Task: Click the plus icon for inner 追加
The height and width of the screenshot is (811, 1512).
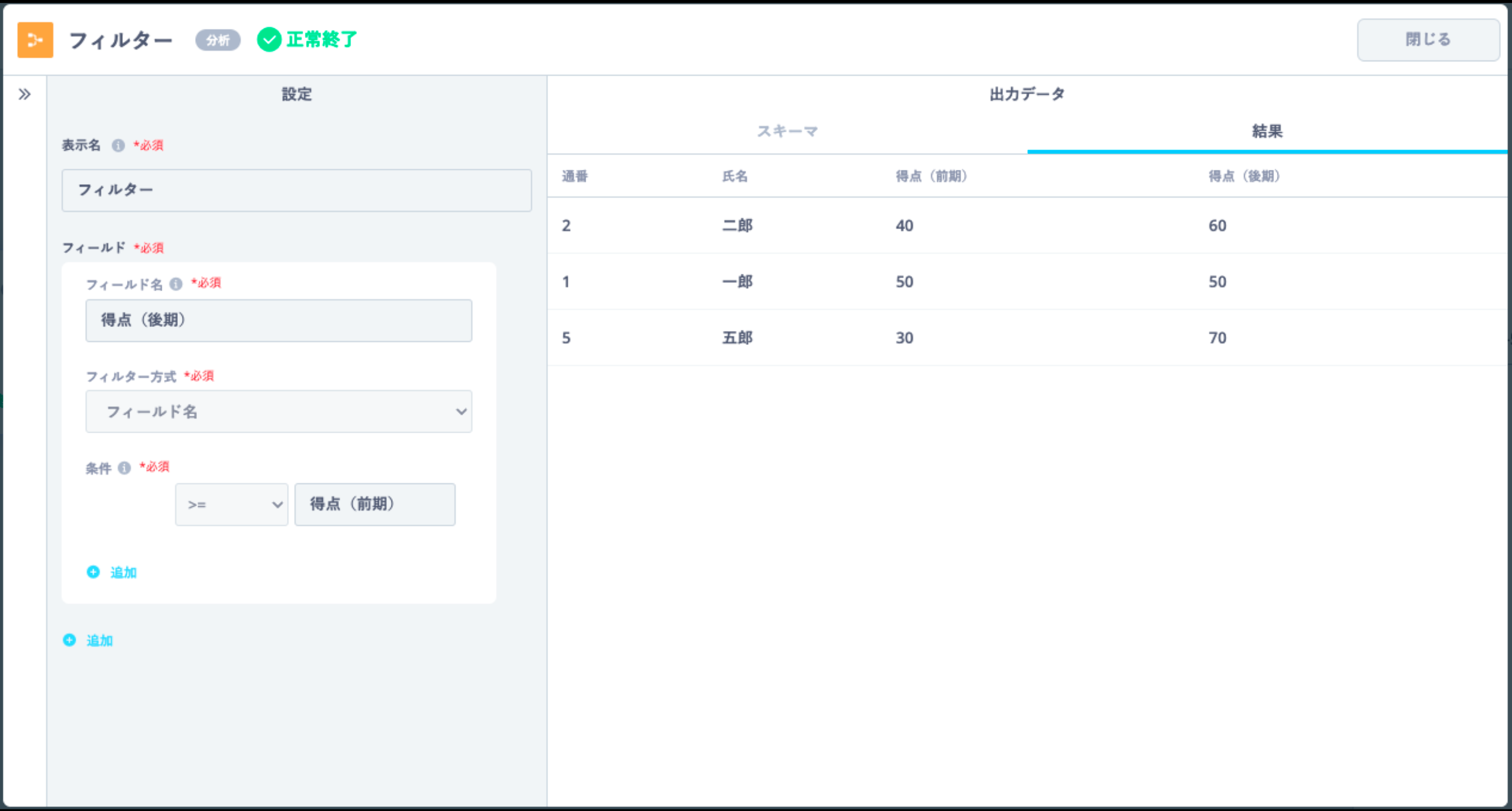Action: point(94,572)
